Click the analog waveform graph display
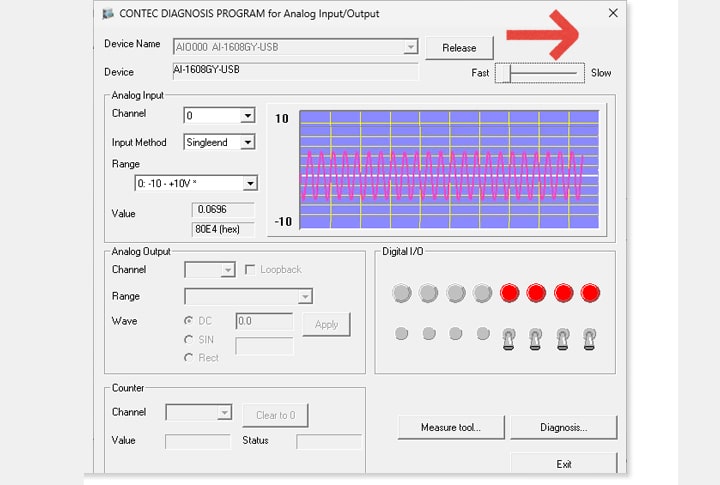 point(449,169)
